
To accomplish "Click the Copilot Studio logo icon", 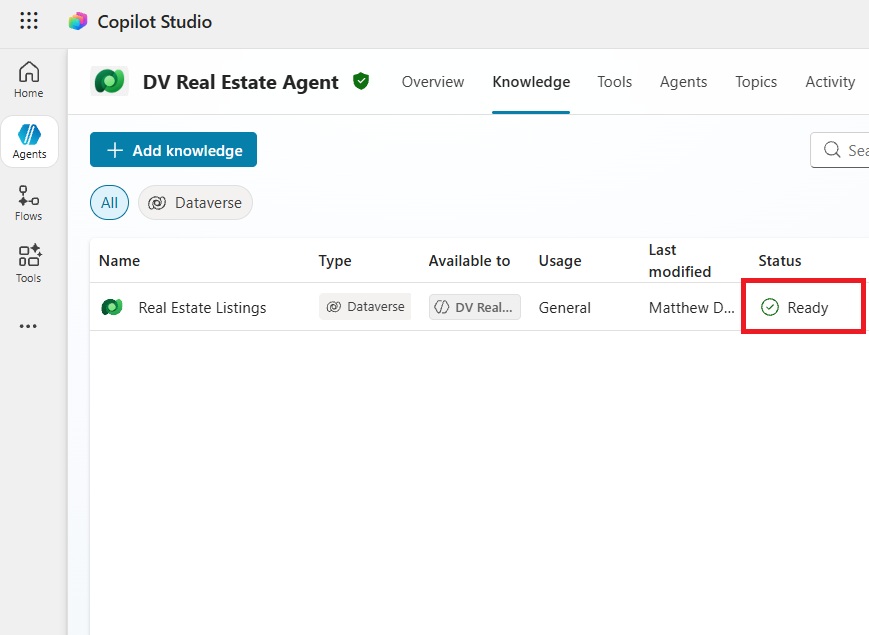I will tap(78, 21).
